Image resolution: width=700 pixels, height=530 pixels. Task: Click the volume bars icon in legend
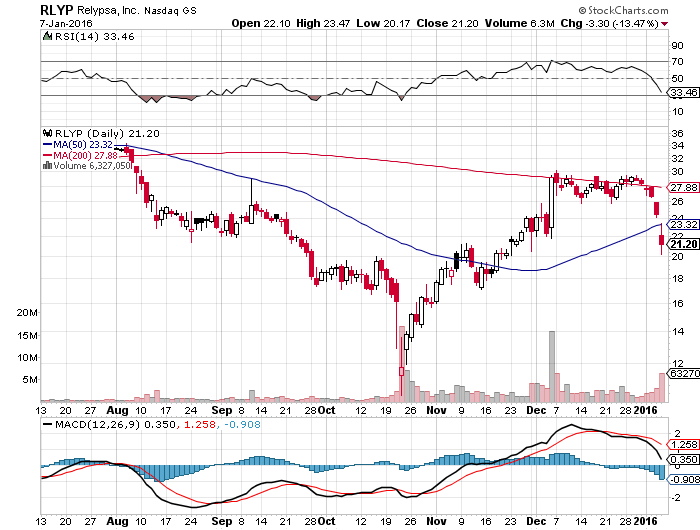pos(47,166)
